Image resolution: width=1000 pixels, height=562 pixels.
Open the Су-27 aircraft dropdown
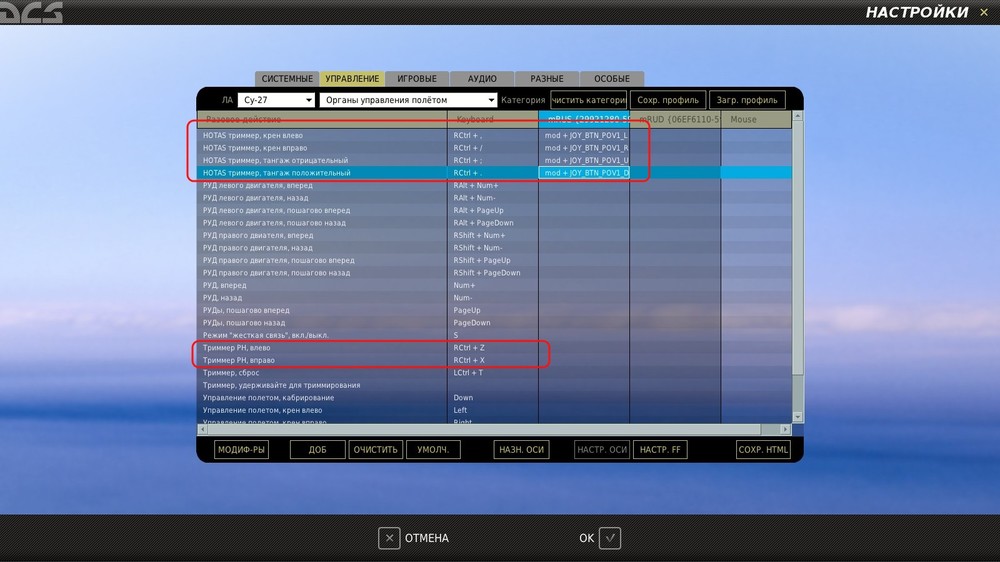click(276, 100)
